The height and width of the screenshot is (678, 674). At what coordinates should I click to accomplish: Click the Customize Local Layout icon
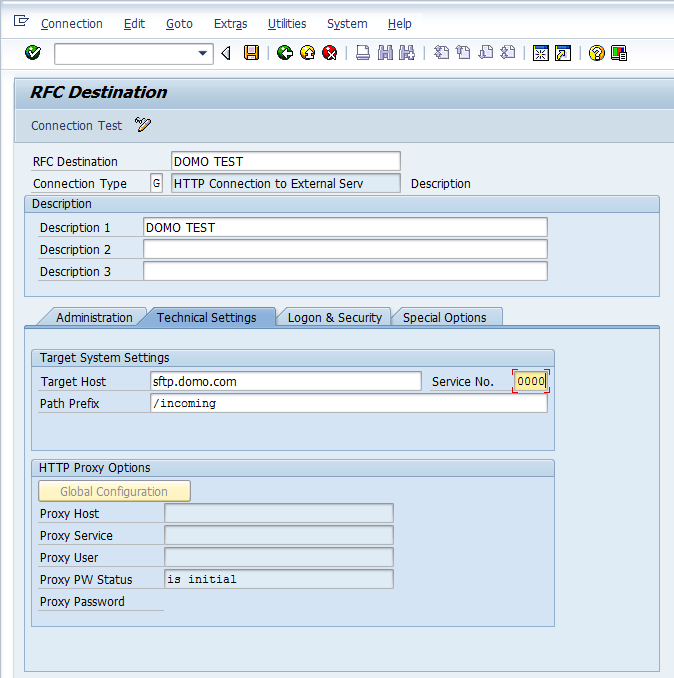coord(619,53)
